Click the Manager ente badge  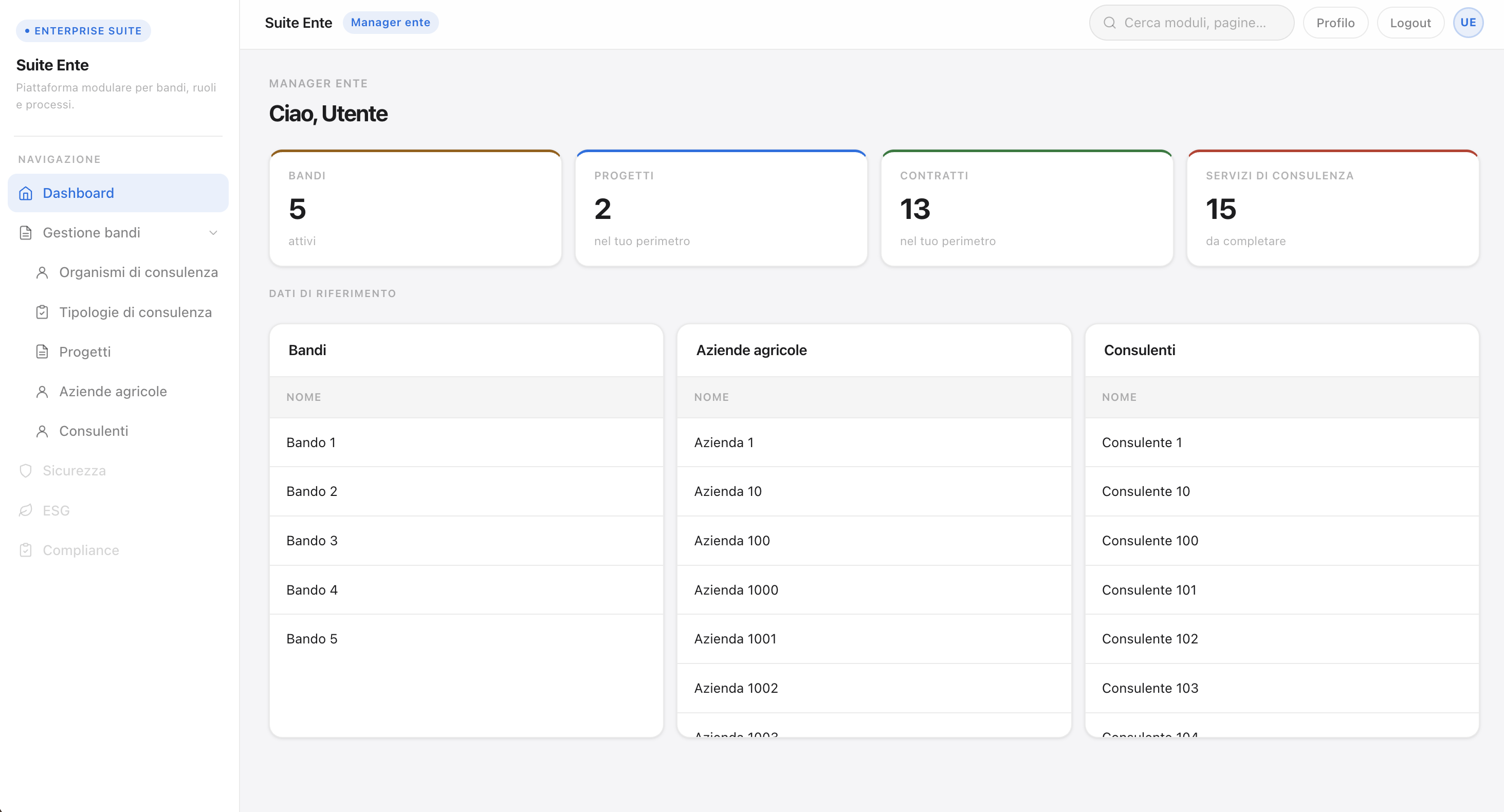pyautogui.click(x=391, y=23)
